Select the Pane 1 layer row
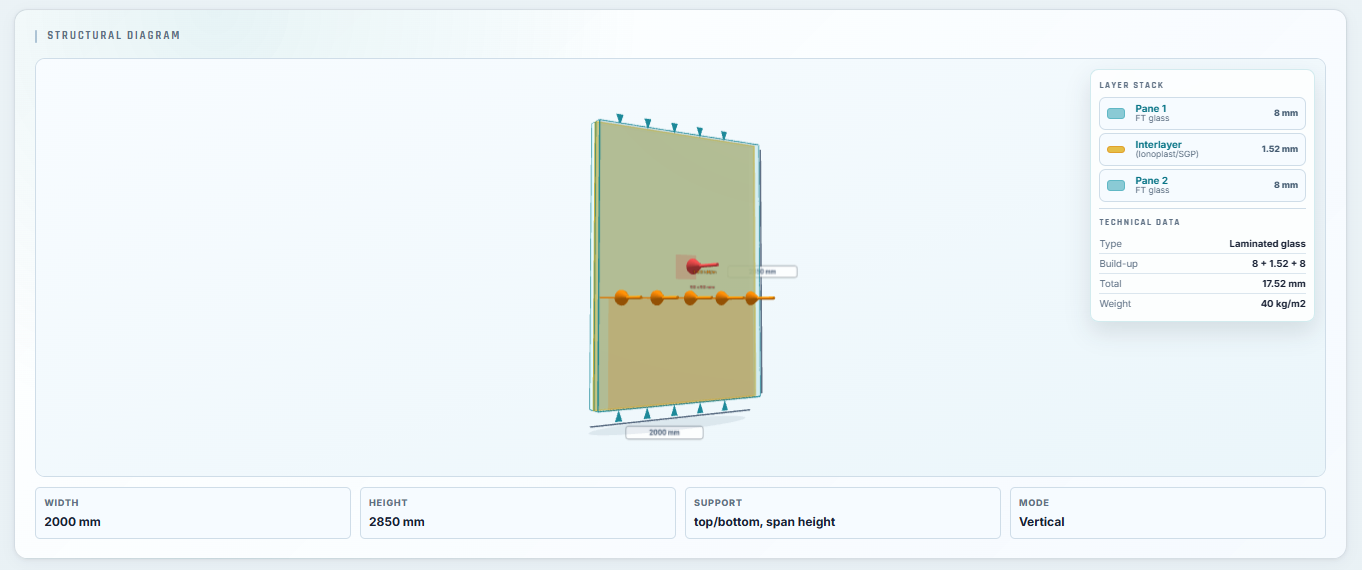The image size is (1362, 570). tap(1202, 113)
